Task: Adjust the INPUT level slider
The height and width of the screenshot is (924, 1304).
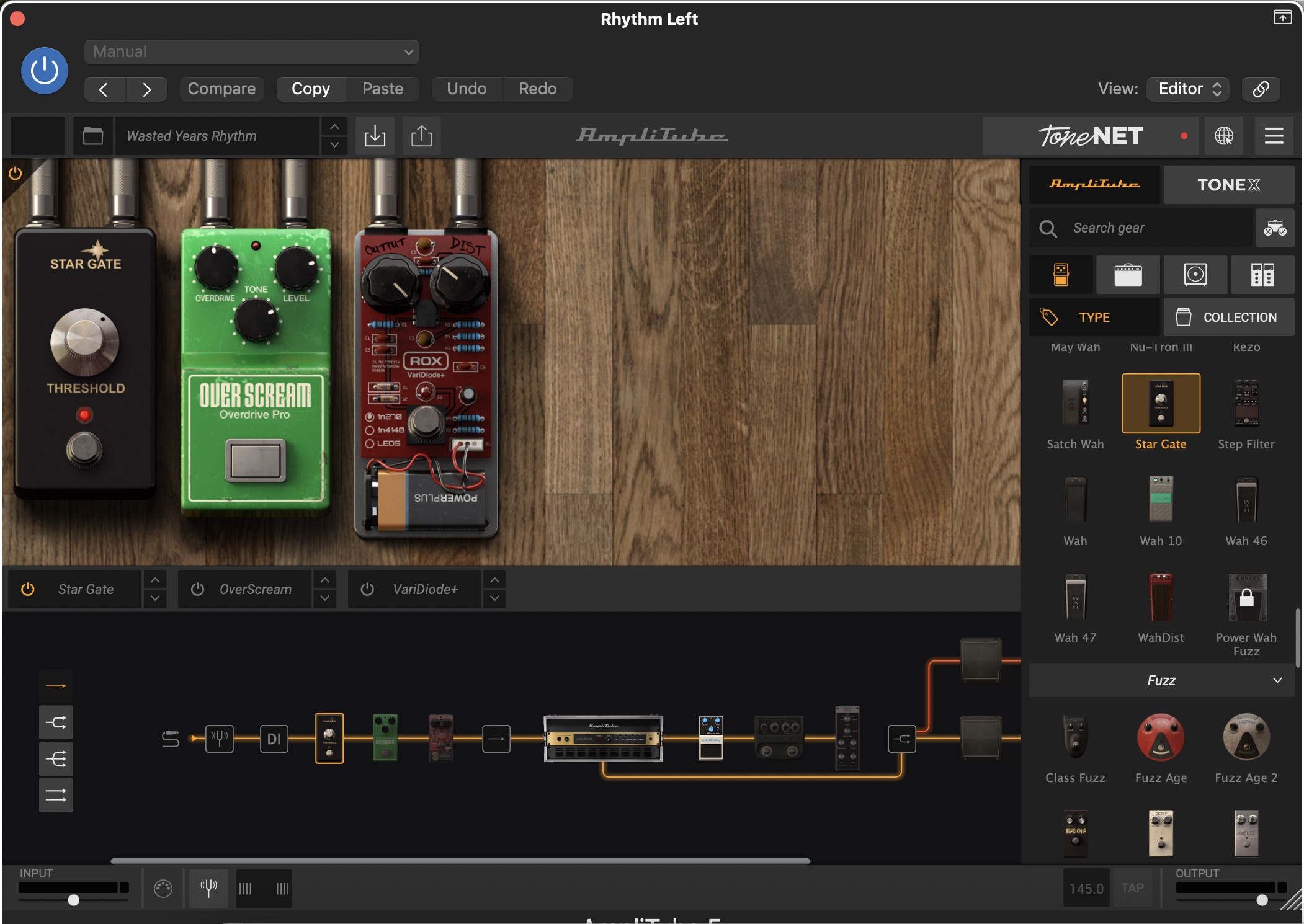Action: [73, 900]
